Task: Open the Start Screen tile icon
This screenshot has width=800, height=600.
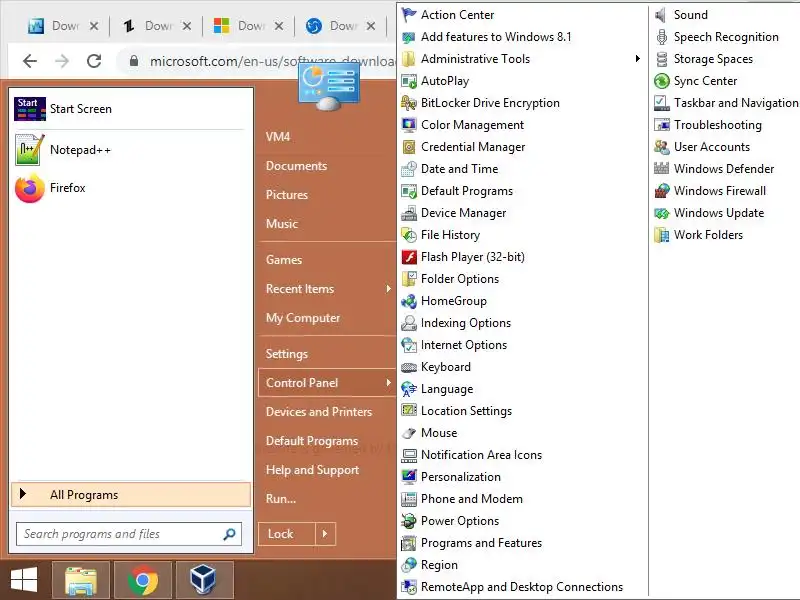Action: [30, 109]
